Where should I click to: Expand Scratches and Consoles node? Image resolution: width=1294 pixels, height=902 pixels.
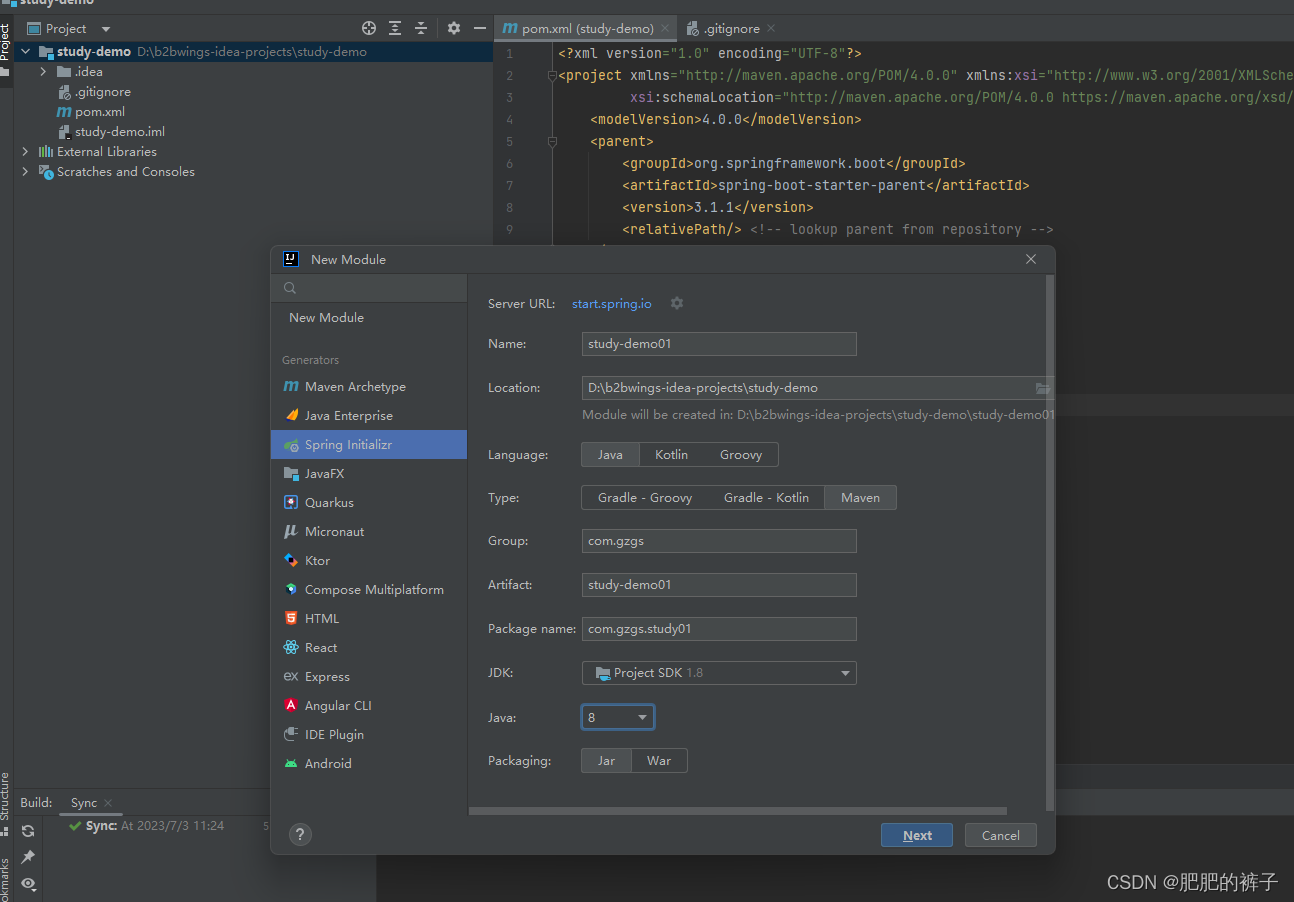click(x=25, y=172)
